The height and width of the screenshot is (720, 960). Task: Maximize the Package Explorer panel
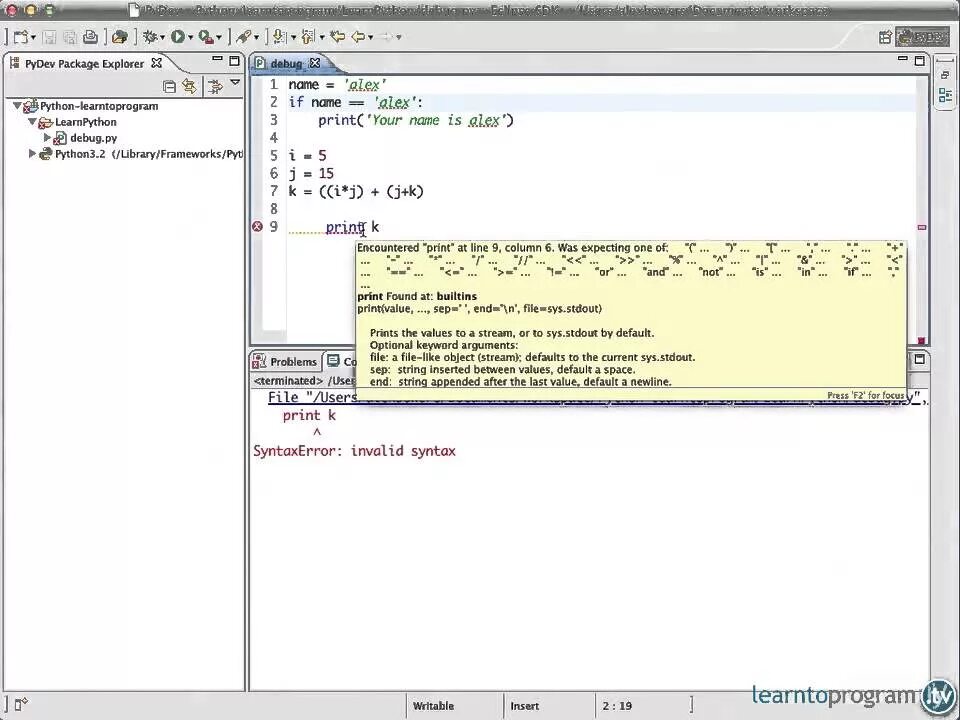(x=234, y=61)
